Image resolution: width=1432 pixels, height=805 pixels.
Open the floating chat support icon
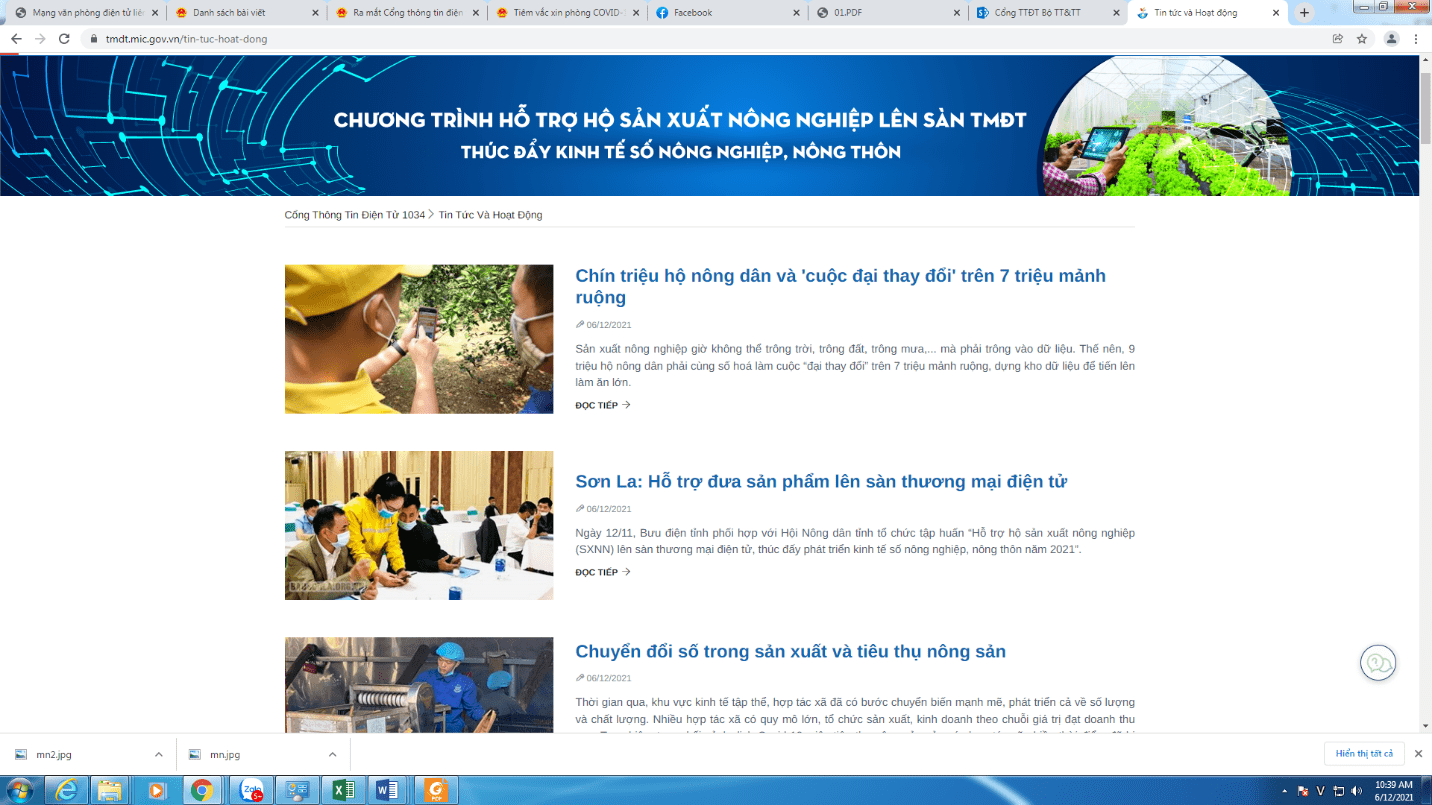(1378, 663)
